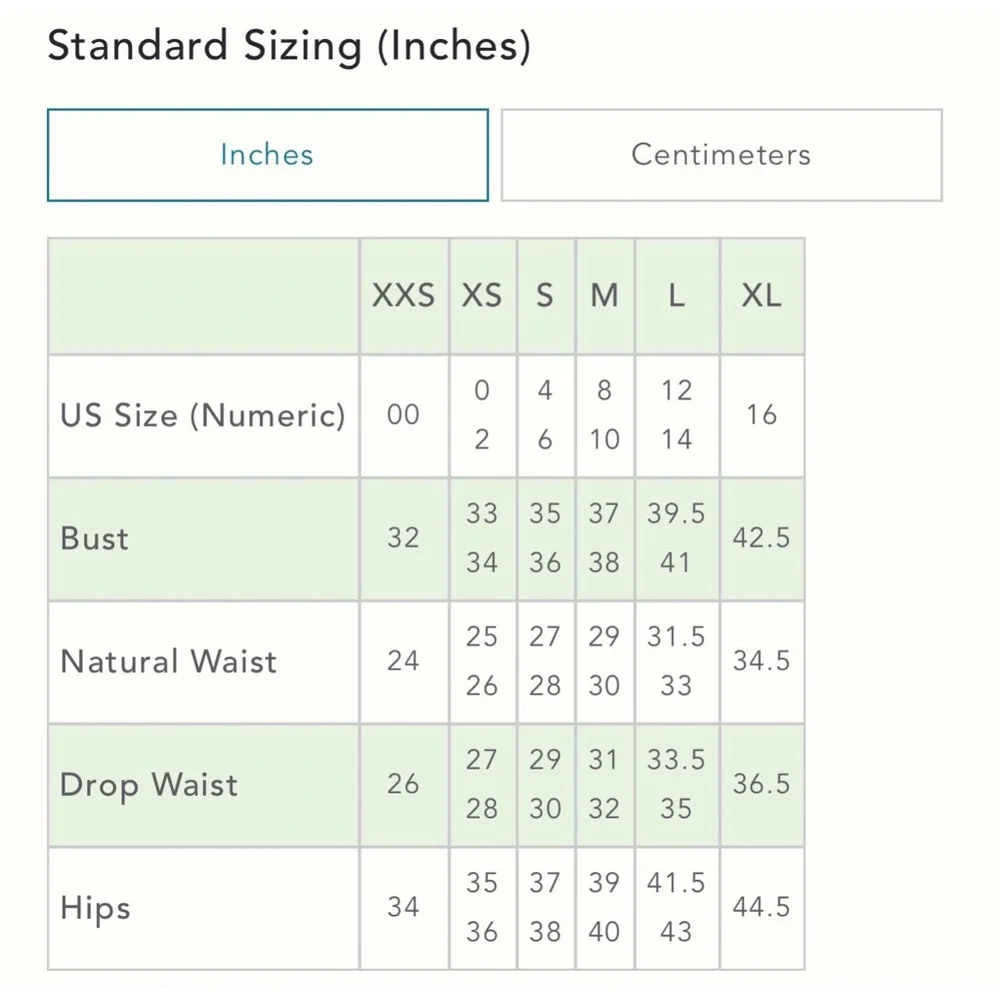The image size is (1000, 1000).
Task: Switch to the Centimeters tab
Action: pos(721,155)
